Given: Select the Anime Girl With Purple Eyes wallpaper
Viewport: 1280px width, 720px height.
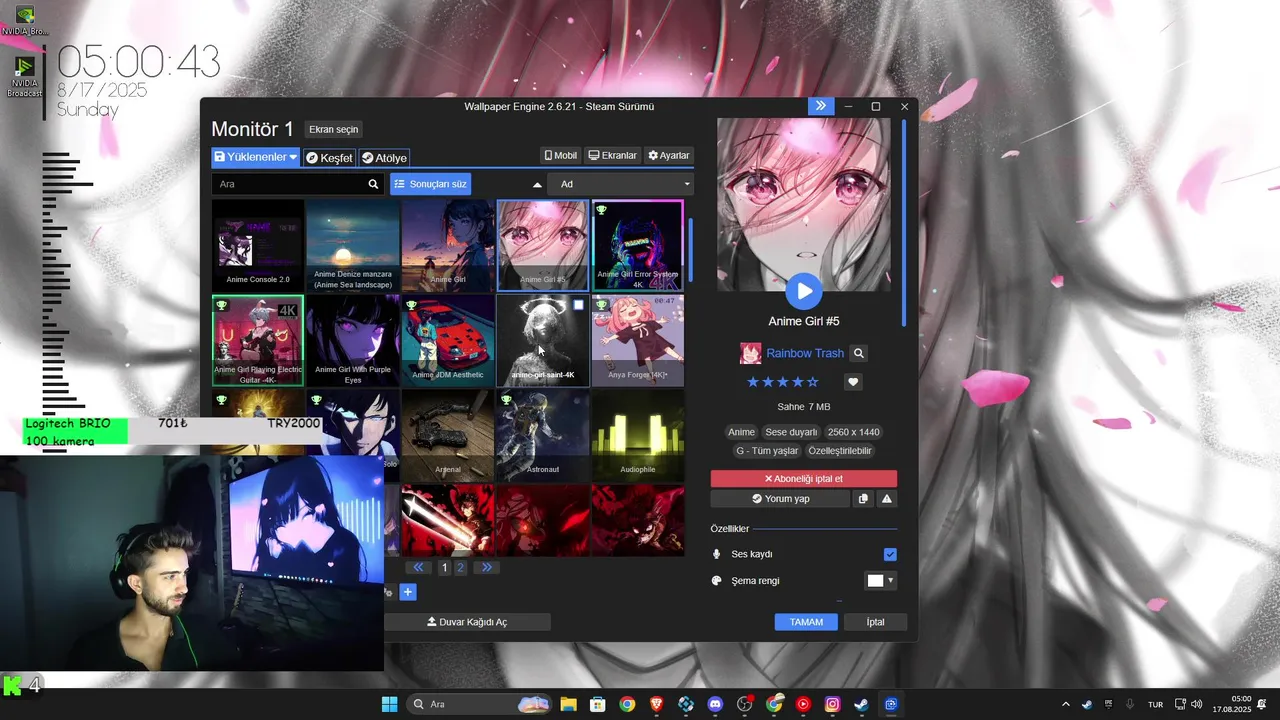Looking at the screenshot, I should point(353,340).
